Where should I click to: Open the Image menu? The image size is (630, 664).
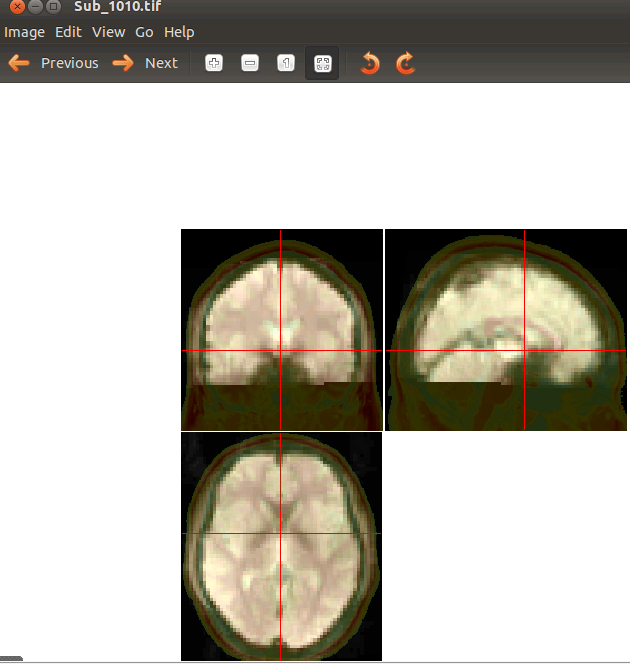pos(24,32)
